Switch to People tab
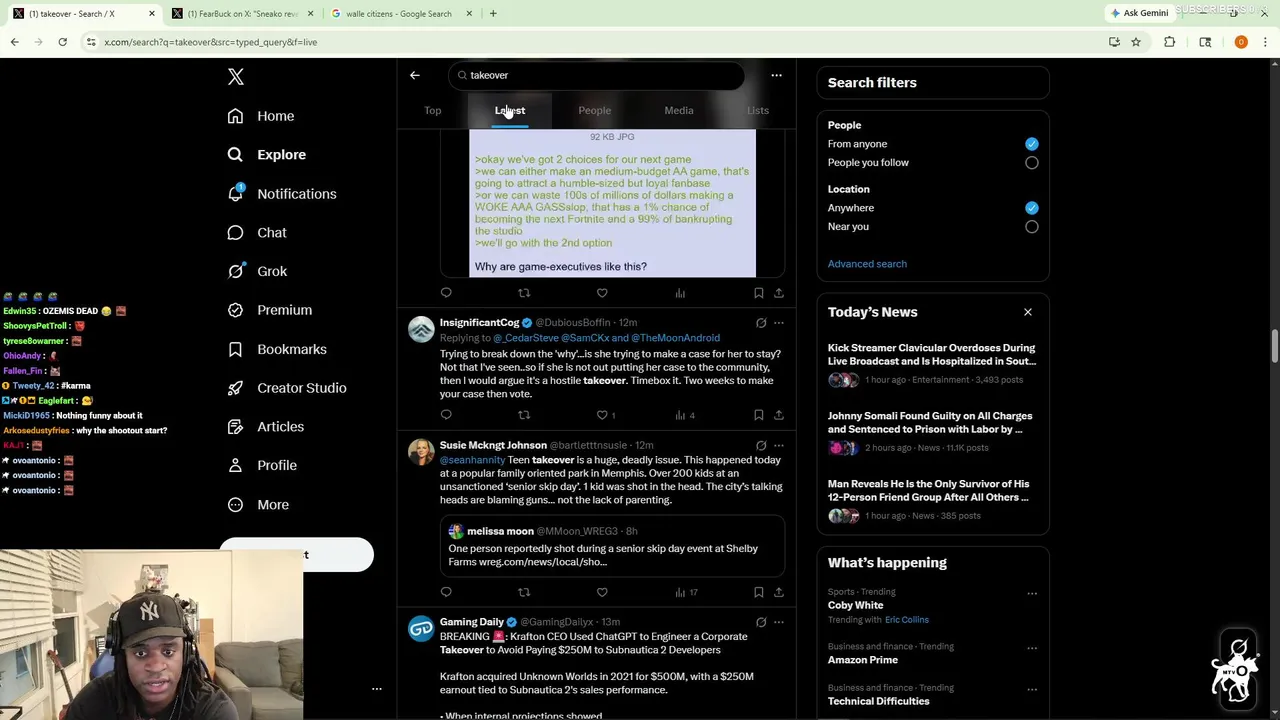The image size is (1280, 720). tap(594, 111)
